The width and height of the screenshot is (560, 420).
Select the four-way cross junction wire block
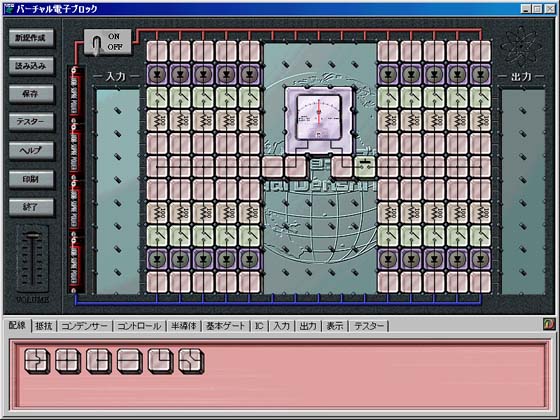point(67,361)
